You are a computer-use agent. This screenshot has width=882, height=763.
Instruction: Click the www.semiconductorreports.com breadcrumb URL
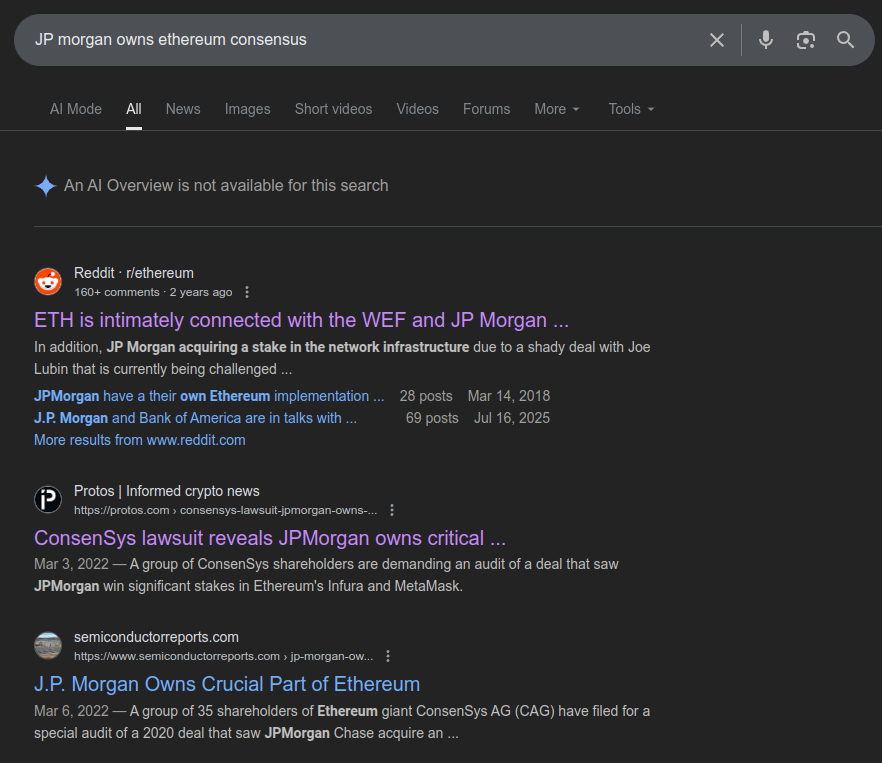[223, 656]
